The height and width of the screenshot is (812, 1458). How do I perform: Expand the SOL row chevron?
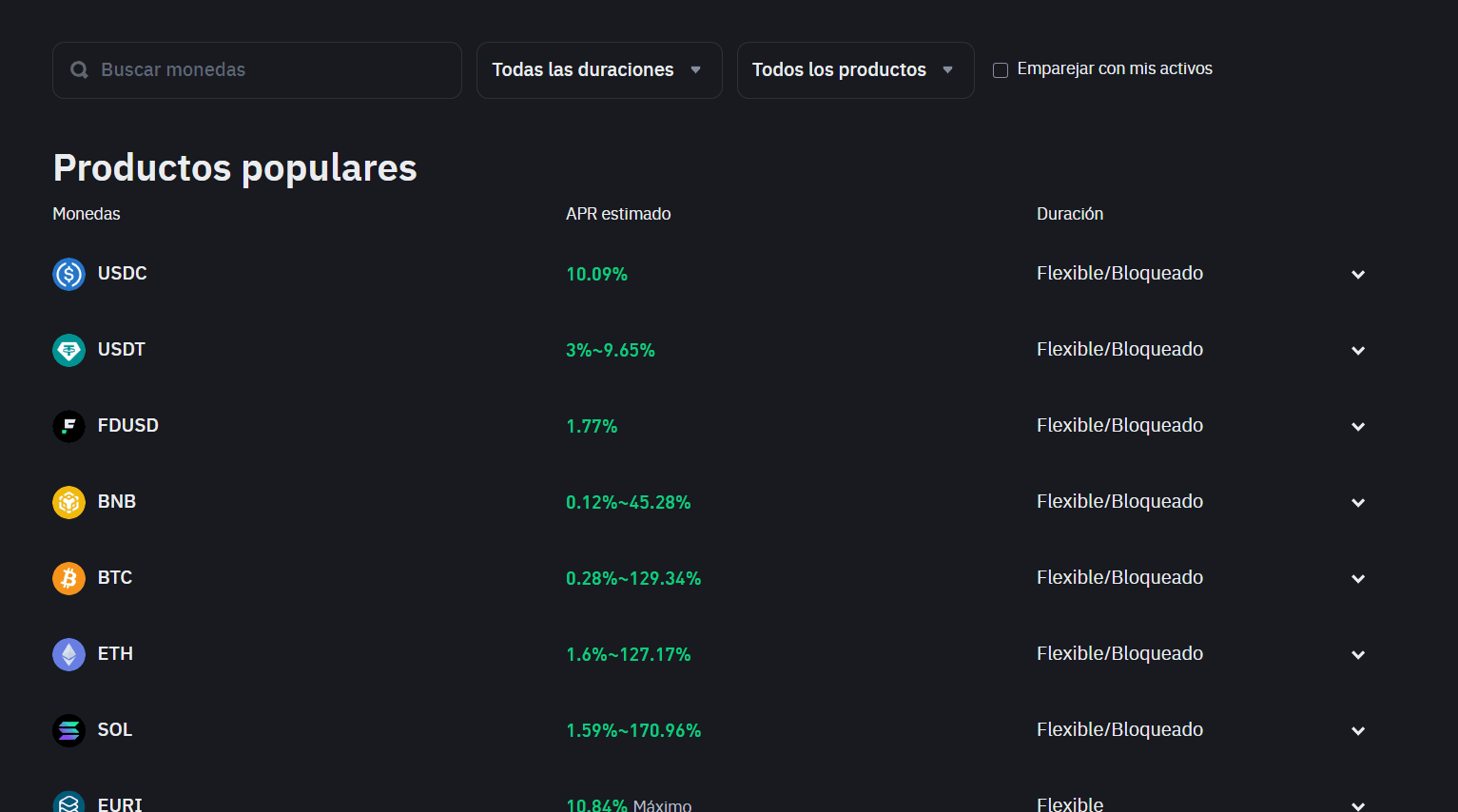(x=1358, y=731)
